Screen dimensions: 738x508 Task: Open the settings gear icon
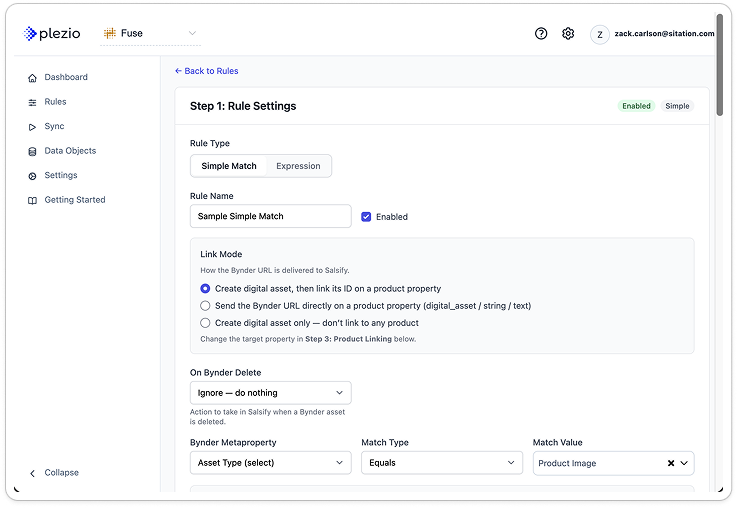[x=568, y=33]
